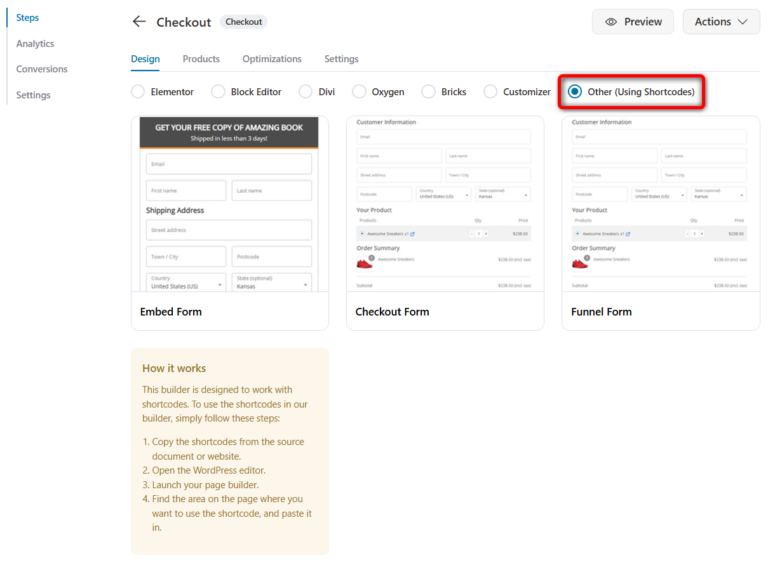Open the Preview button with eye icon
The height and width of the screenshot is (565, 768).
pos(633,22)
